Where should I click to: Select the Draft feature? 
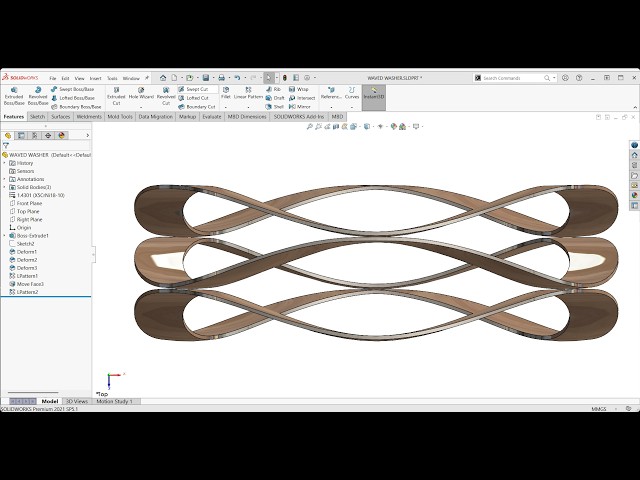pos(275,98)
